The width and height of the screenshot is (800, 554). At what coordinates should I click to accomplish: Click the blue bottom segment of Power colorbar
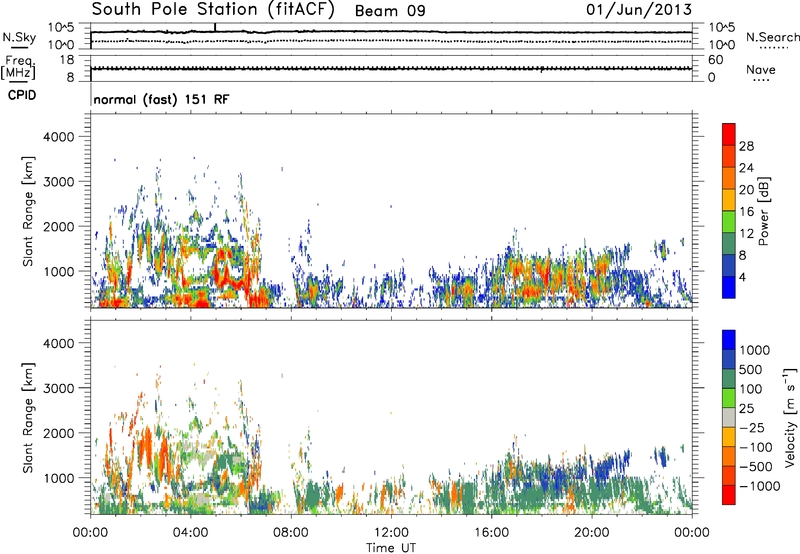pyautogui.click(x=729, y=287)
